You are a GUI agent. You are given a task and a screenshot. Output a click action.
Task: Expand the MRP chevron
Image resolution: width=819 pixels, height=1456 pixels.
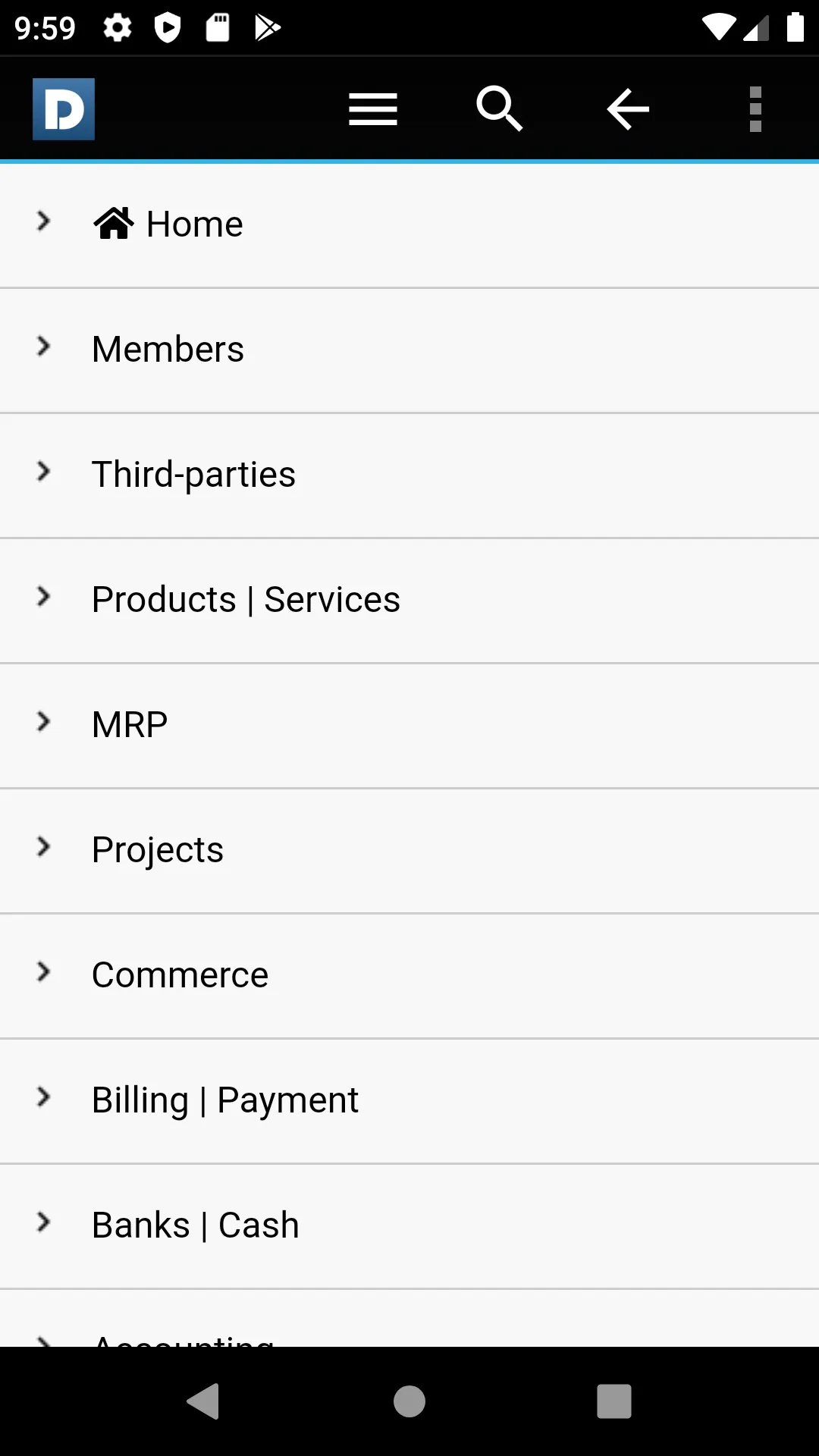coord(44,722)
